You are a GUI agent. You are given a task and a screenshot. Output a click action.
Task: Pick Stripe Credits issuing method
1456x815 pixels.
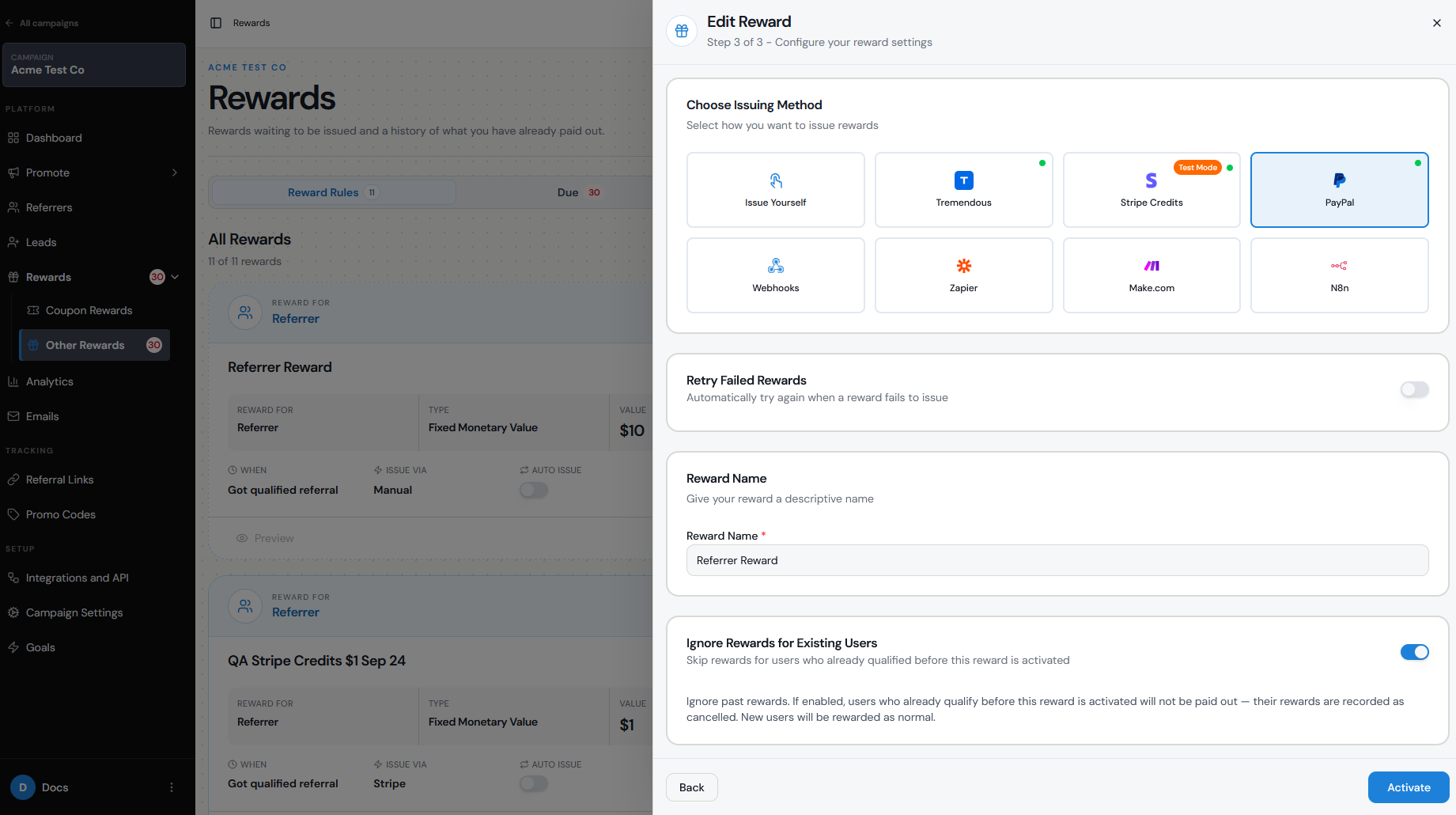(1152, 190)
